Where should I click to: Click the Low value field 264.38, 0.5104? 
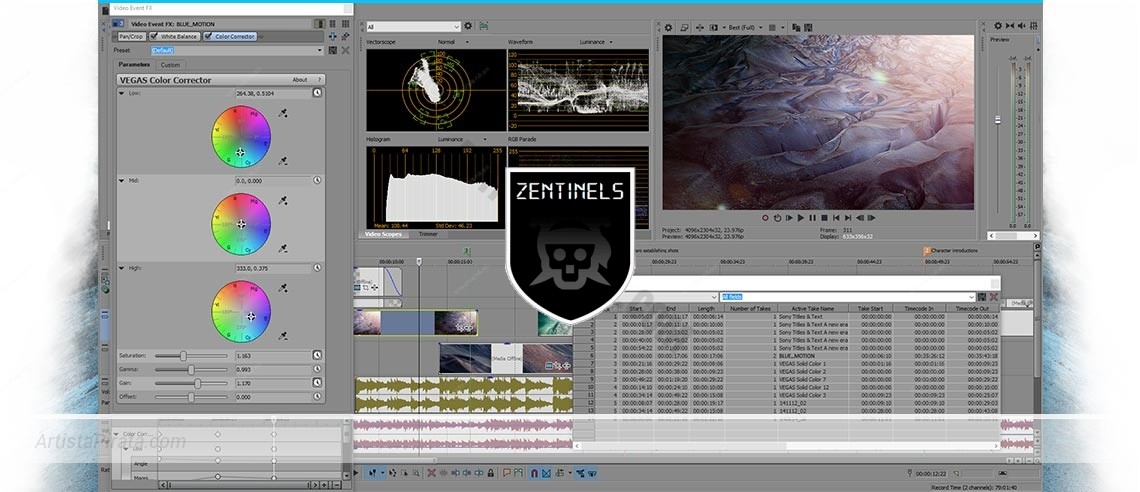pyautogui.click(x=273, y=93)
